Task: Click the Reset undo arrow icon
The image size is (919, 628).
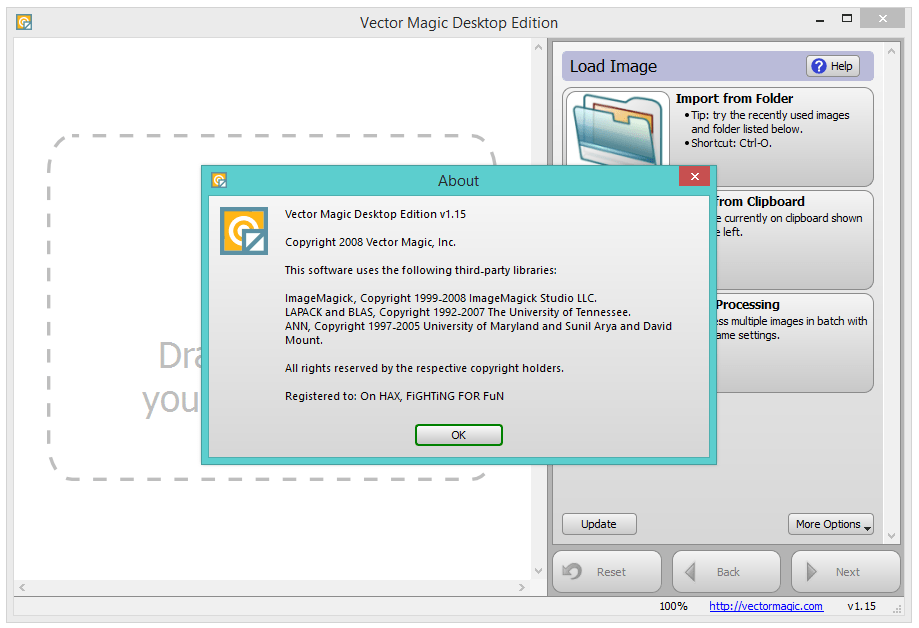Action: (571, 571)
